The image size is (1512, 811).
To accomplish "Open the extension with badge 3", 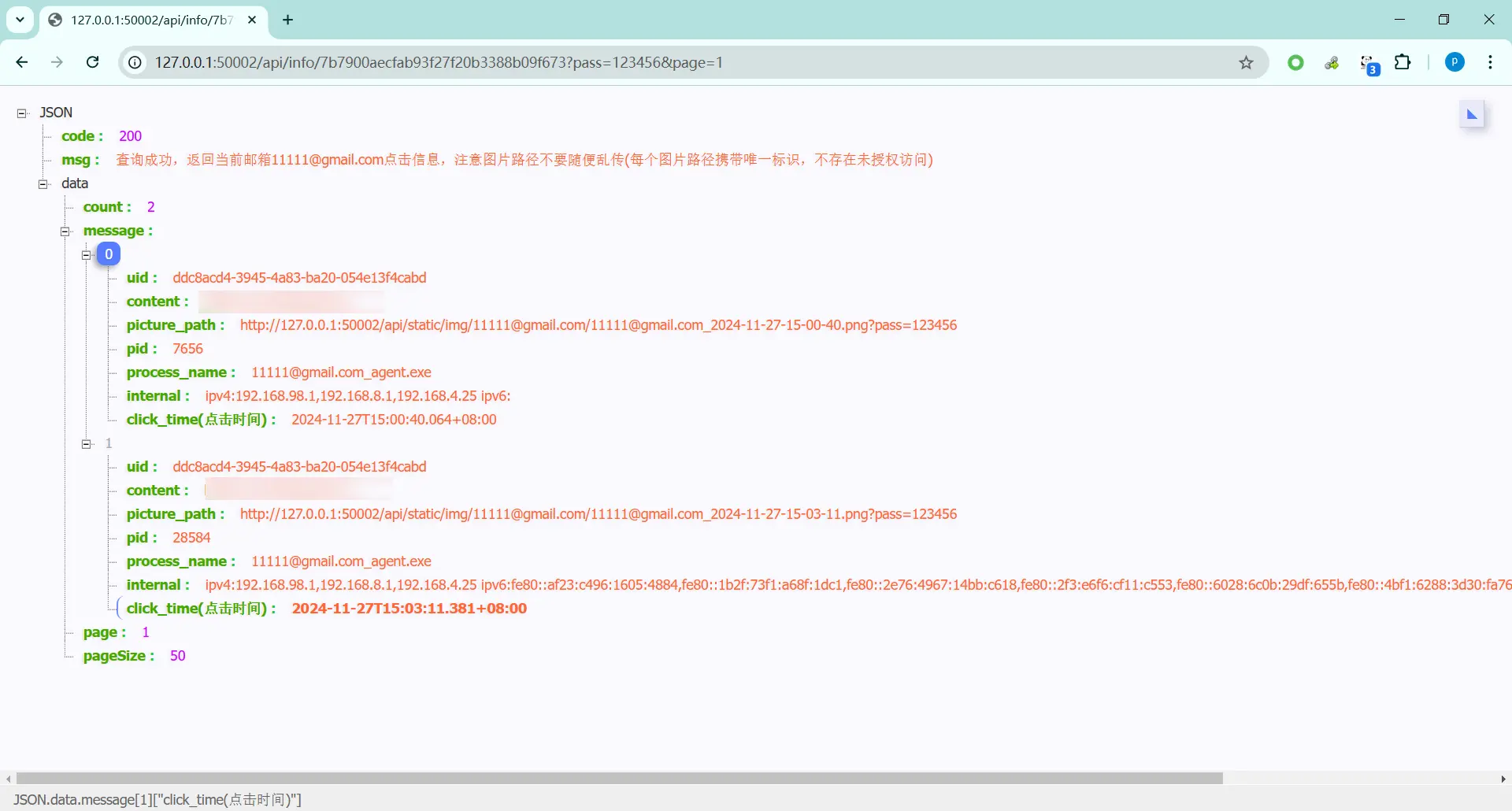I will point(1369,64).
